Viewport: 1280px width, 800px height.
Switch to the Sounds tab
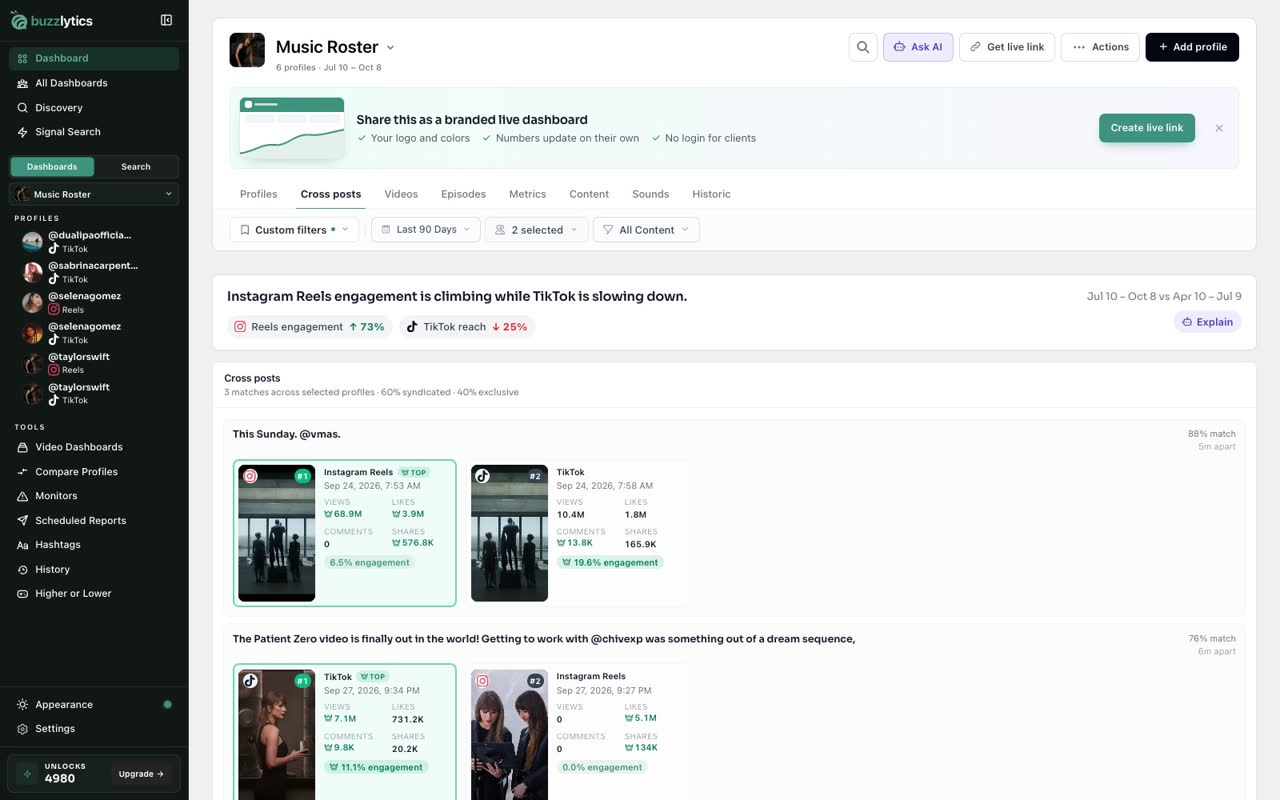650,194
